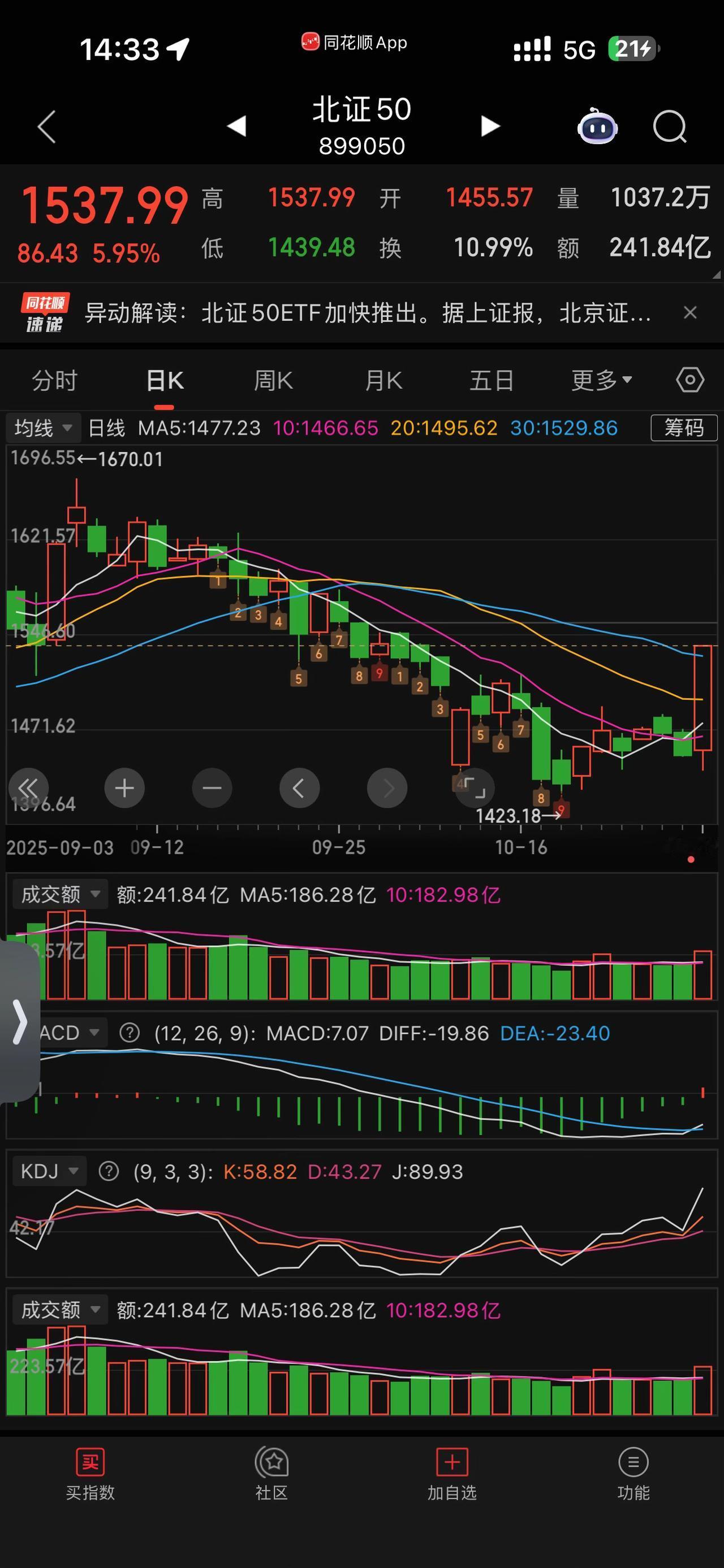Screen dimensions: 724x1568
Task: Expand chart to fullscreen
Action: pyautogui.click(x=475, y=787)
